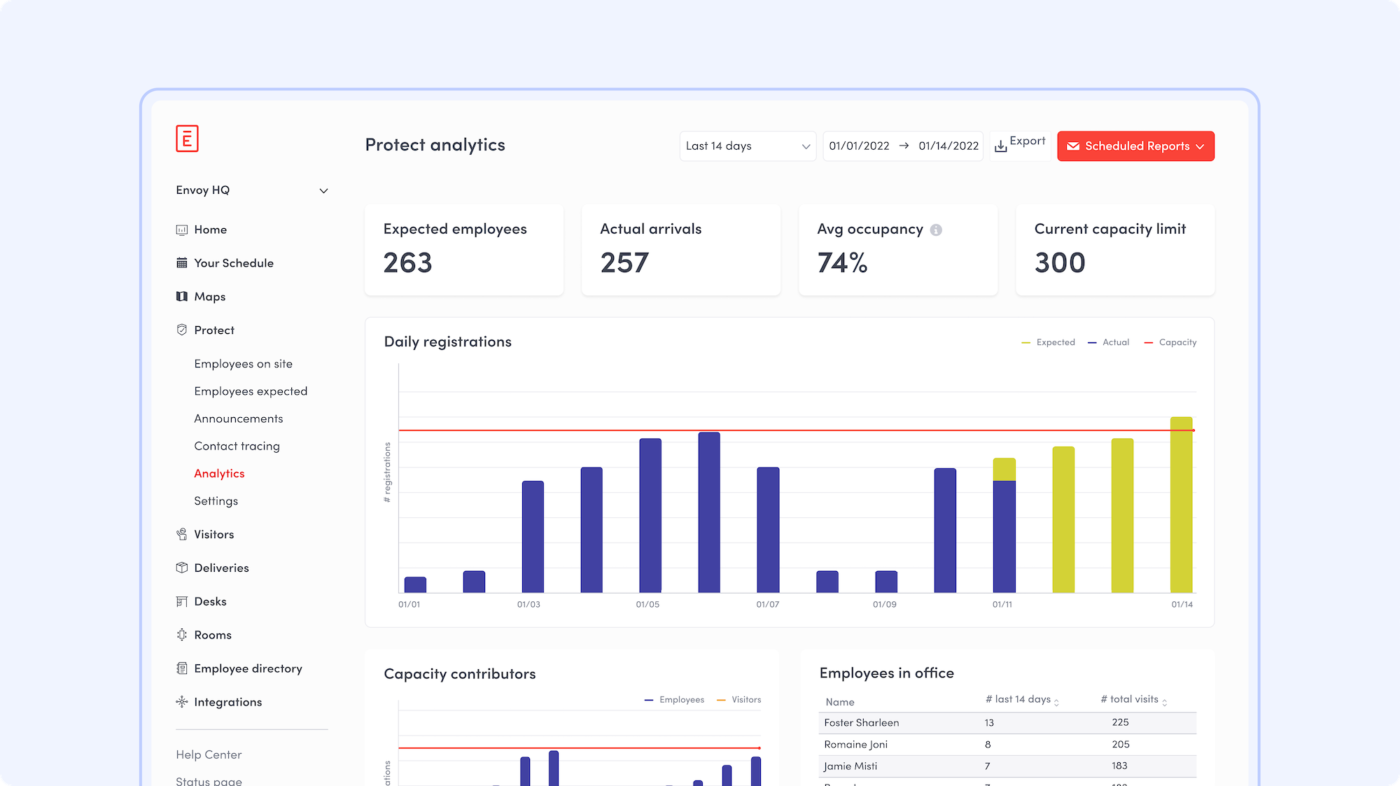Click the Deliveries box icon
1400x786 pixels.
tap(182, 568)
